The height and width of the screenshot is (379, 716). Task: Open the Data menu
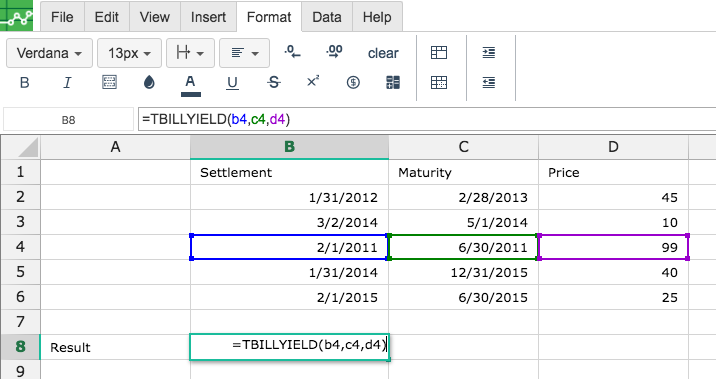pos(327,17)
